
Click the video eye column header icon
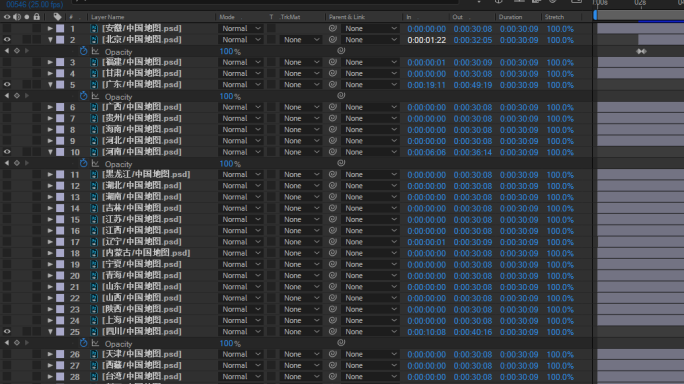click(7, 17)
